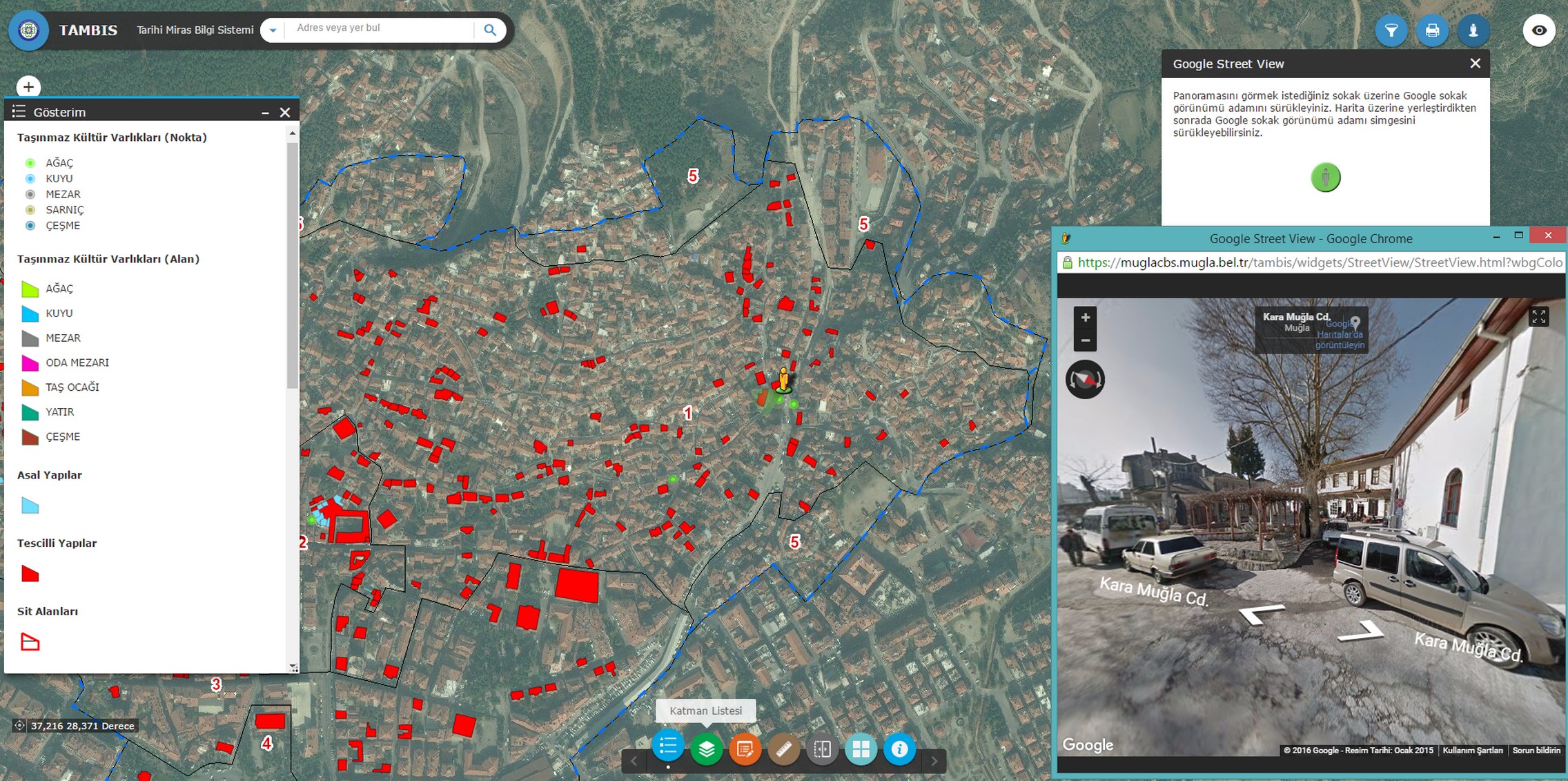Screen dimensions: 1568x781
Task: Click the red Tescilli Yapılar swatch
Action: click(30, 574)
